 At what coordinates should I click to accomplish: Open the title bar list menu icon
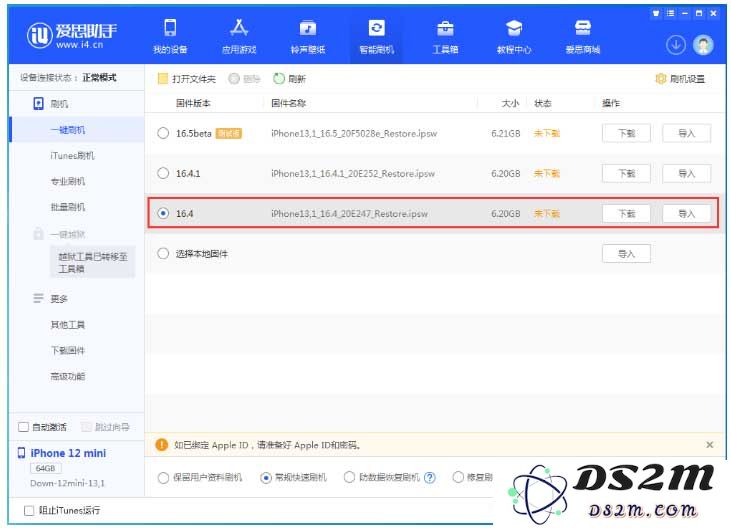pyautogui.click(x=670, y=14)
